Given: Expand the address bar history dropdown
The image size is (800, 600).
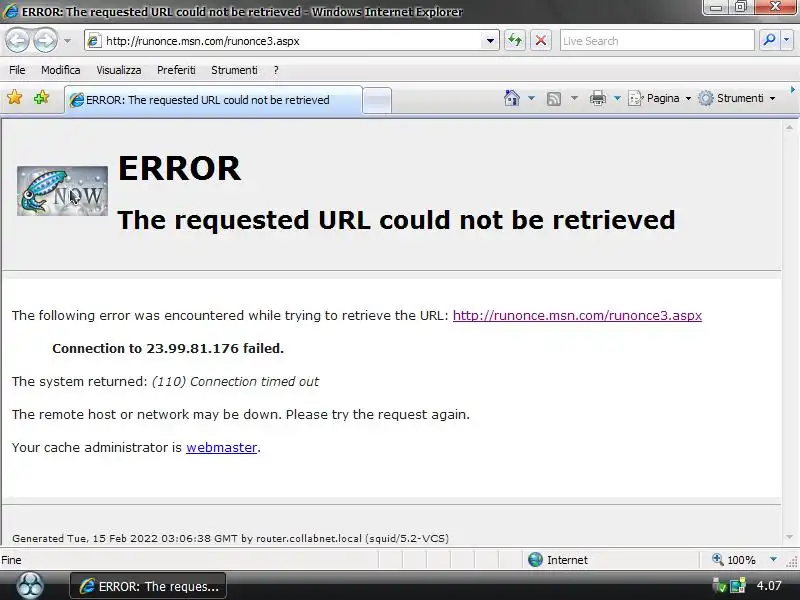Looking at the screenshot, I should tap(490, 41).
